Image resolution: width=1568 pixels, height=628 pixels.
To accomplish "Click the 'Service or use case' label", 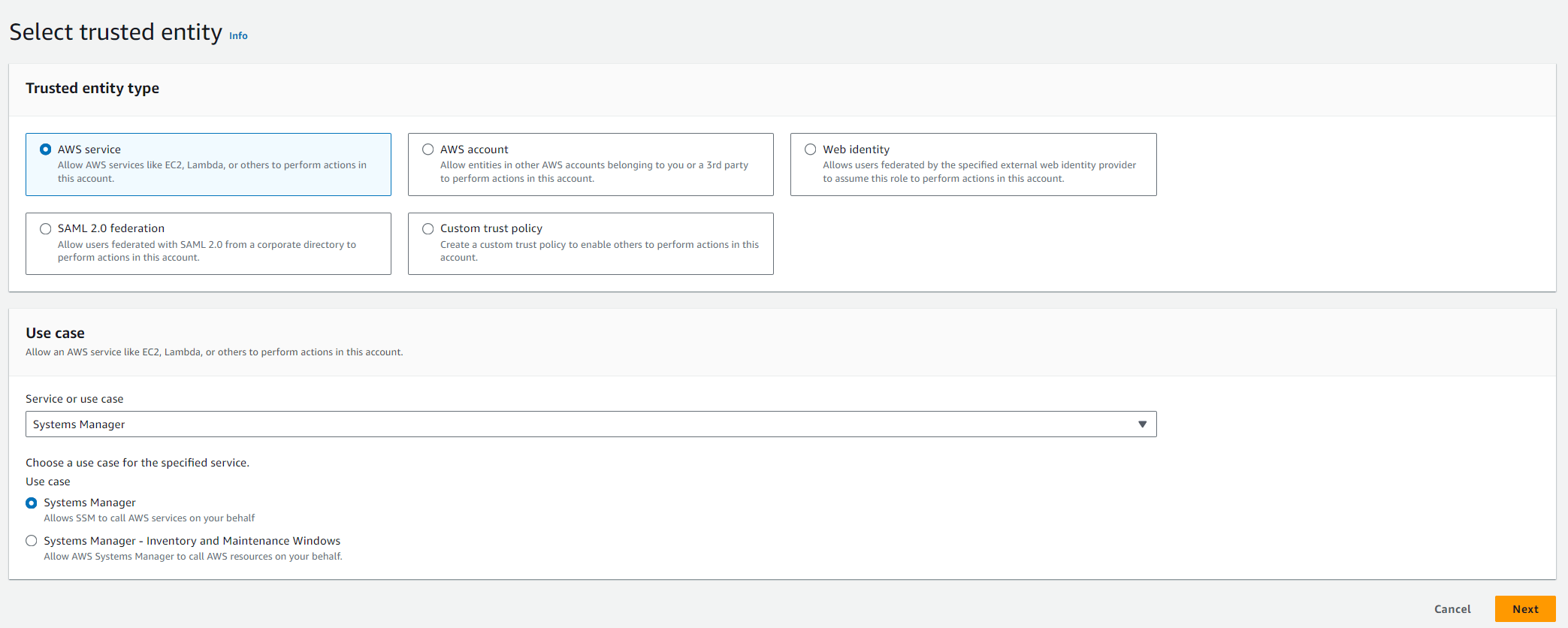I will (74, 399).
